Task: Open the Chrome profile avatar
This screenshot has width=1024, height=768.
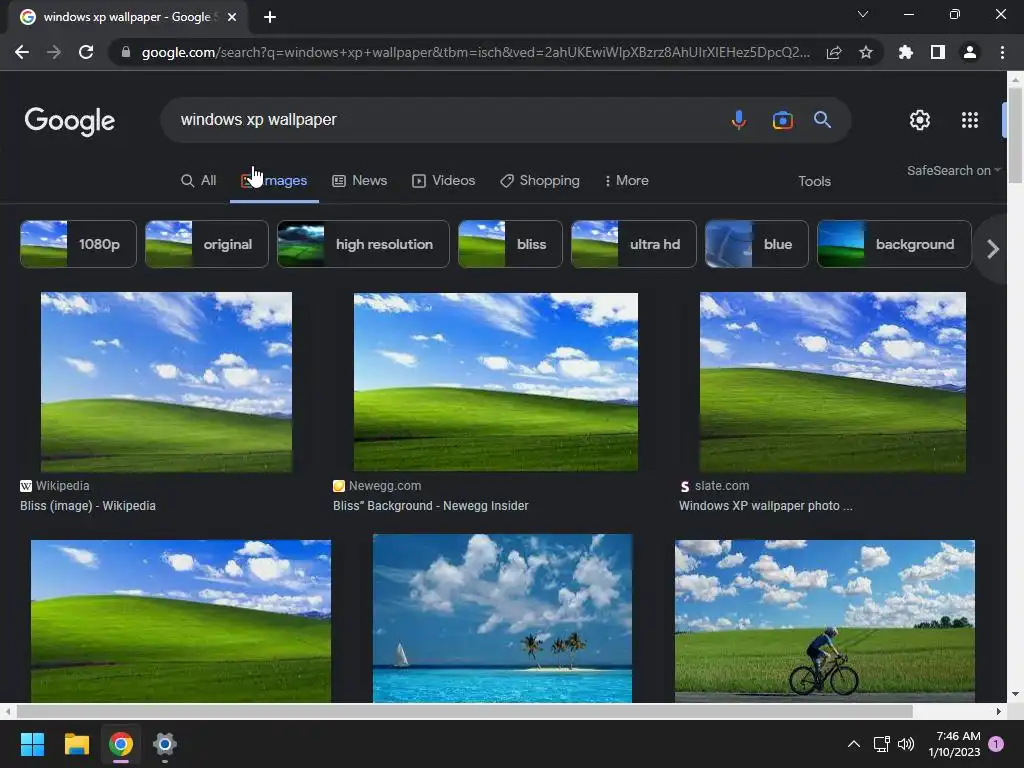Action: pos(970,52)
